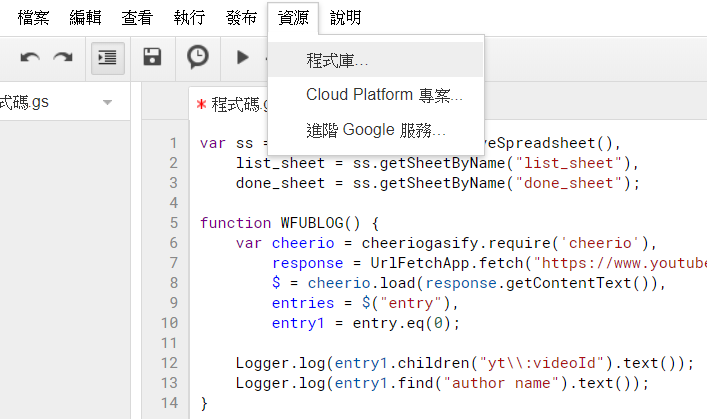Image resolution: width=707 pixels, height=419 pixels.
Task: Open the 編輯 menu
Action: tap(85, 18)
